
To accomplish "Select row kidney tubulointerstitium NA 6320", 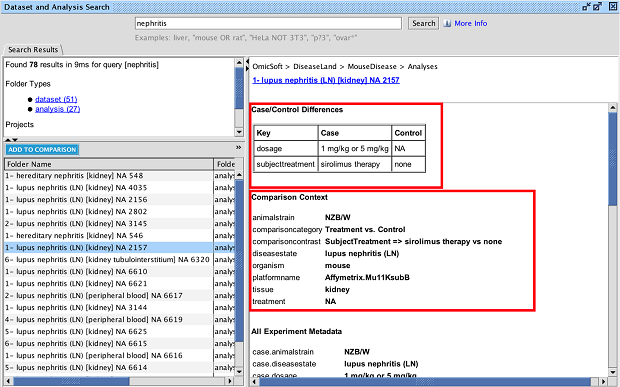I will pos(109,259).
